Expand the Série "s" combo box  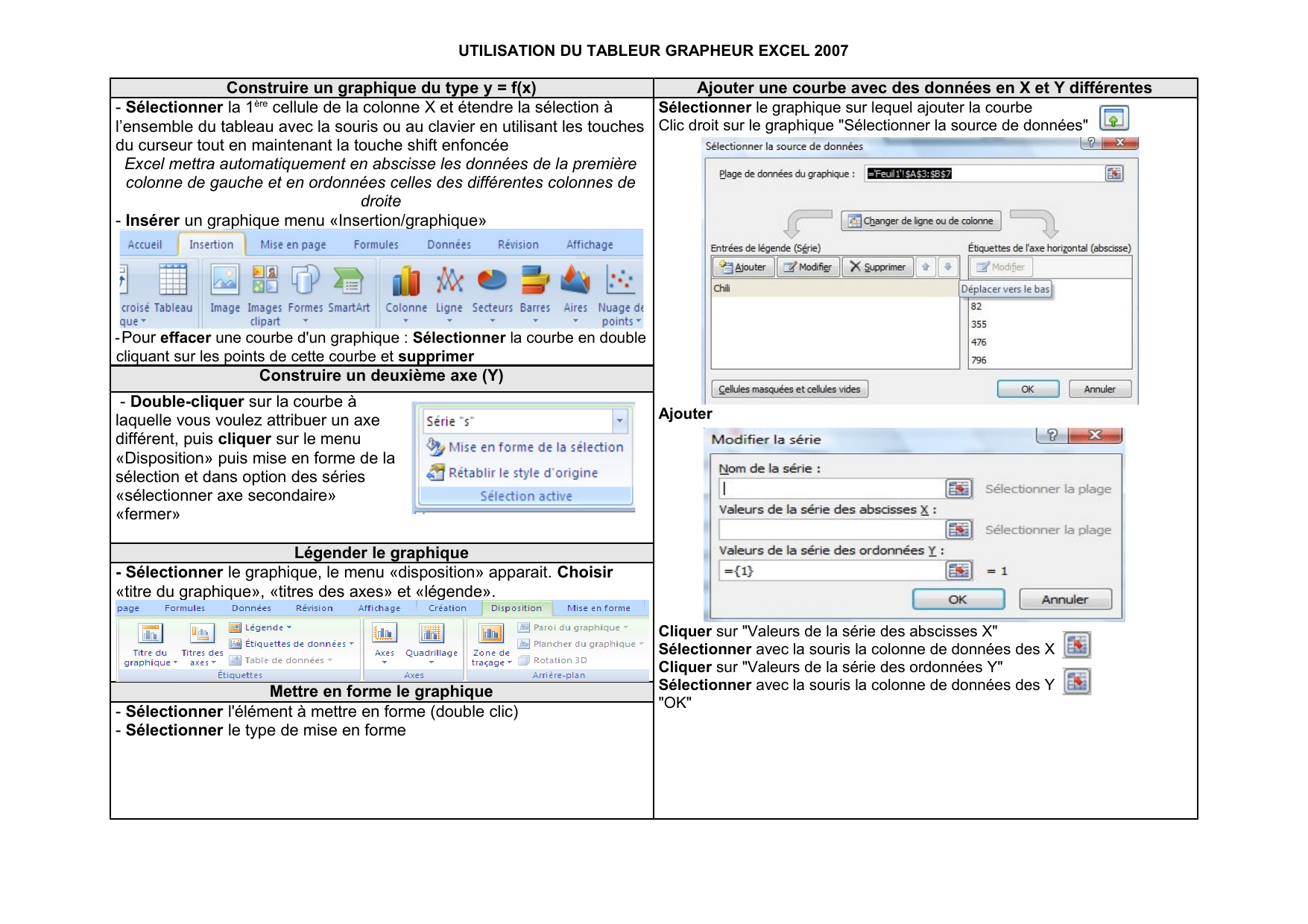pyautogui.click(x=619, y=421)
